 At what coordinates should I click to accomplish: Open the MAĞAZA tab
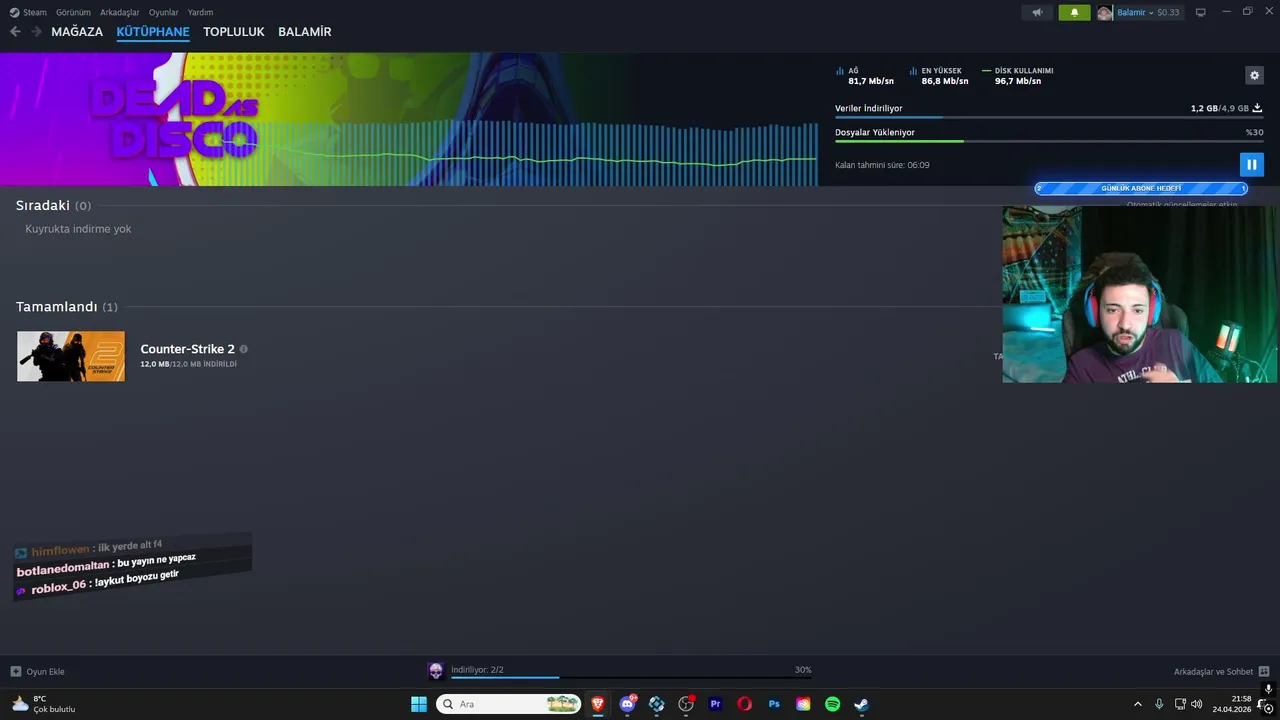click(x=77, y=32)
